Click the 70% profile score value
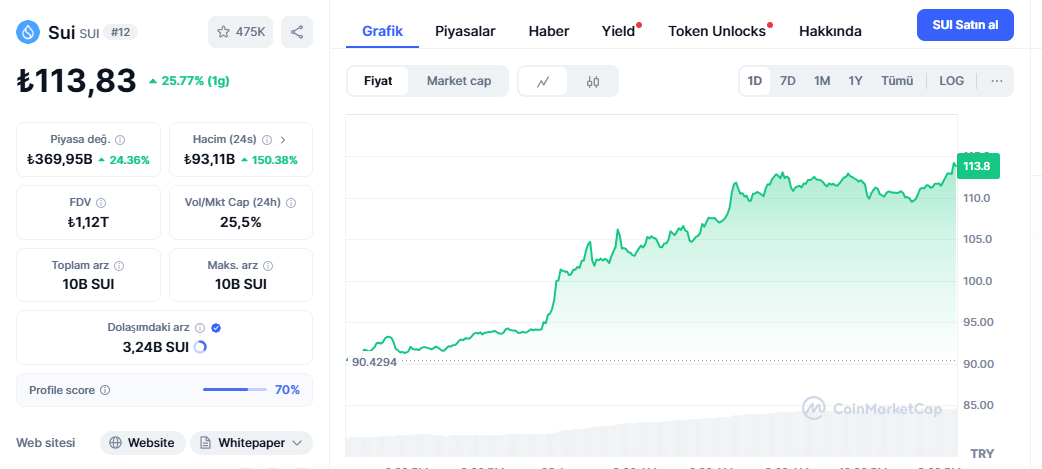 point(287,390)
